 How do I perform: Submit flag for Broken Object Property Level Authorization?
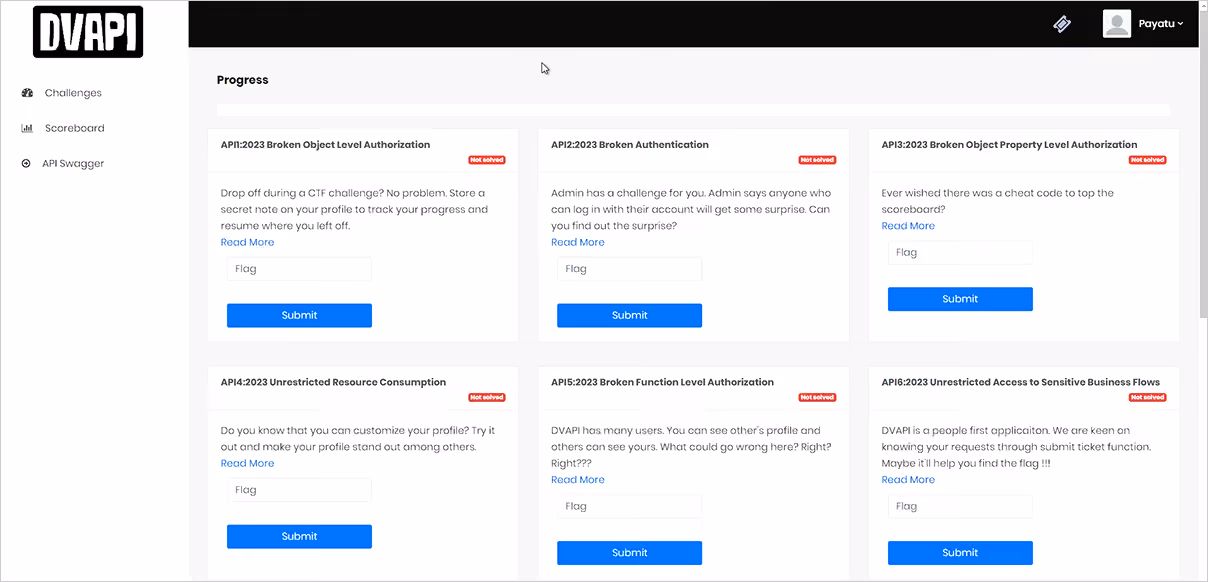tap(960, 299)
